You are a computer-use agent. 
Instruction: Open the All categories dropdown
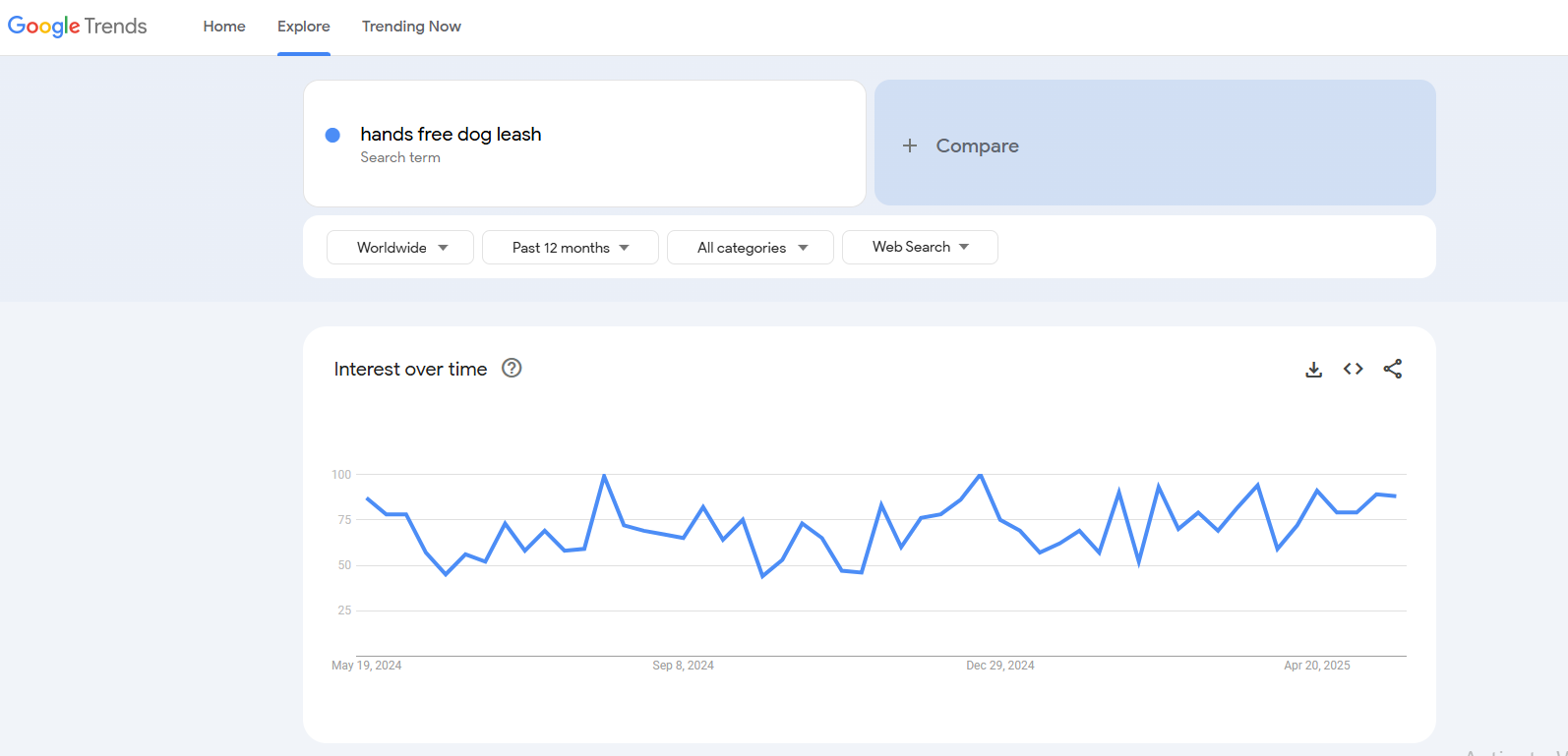point(751,248)
